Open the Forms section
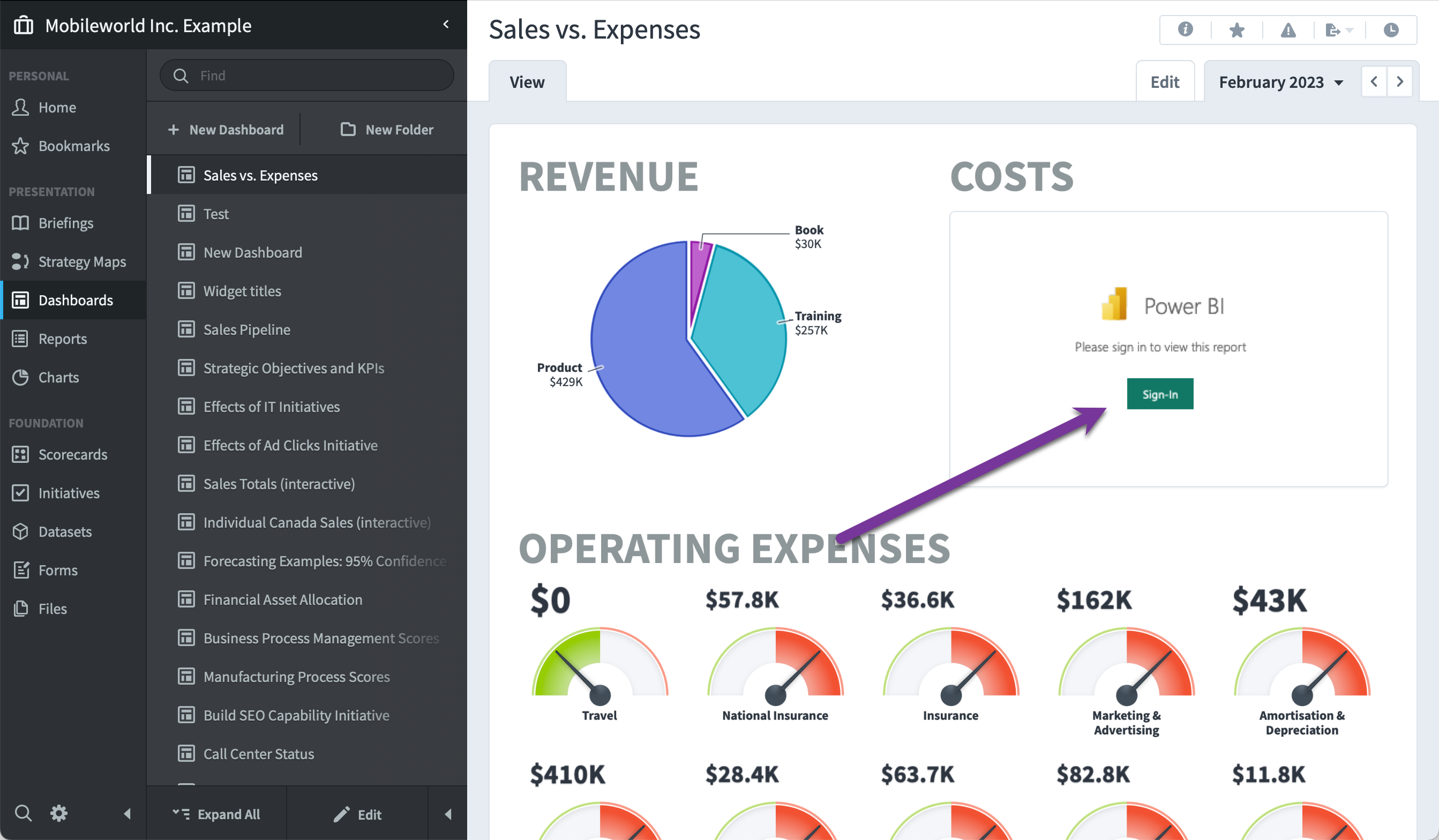The height and width of the screenshot is (840, 1439). pyautogui.click(x=73, y=570)
